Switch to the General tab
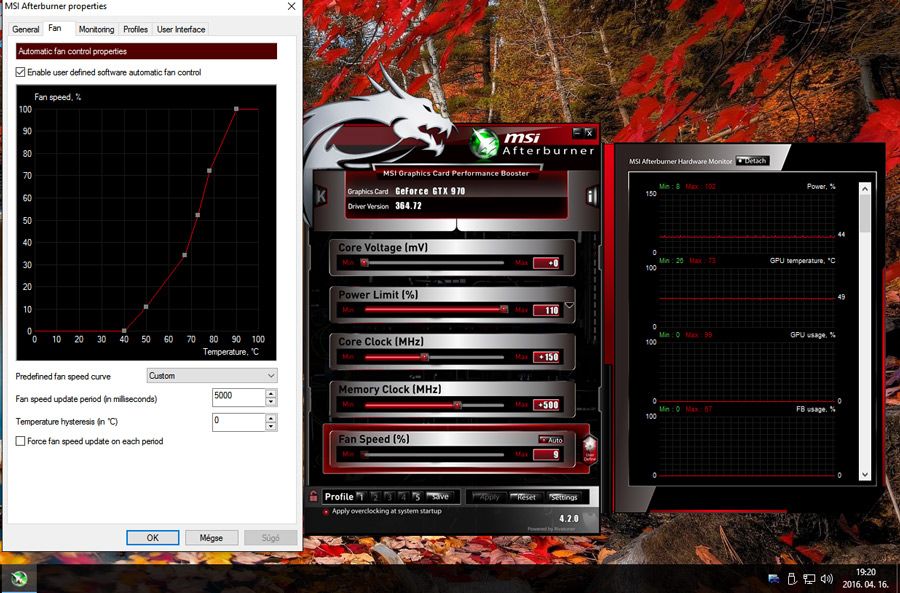 (26, 29)
